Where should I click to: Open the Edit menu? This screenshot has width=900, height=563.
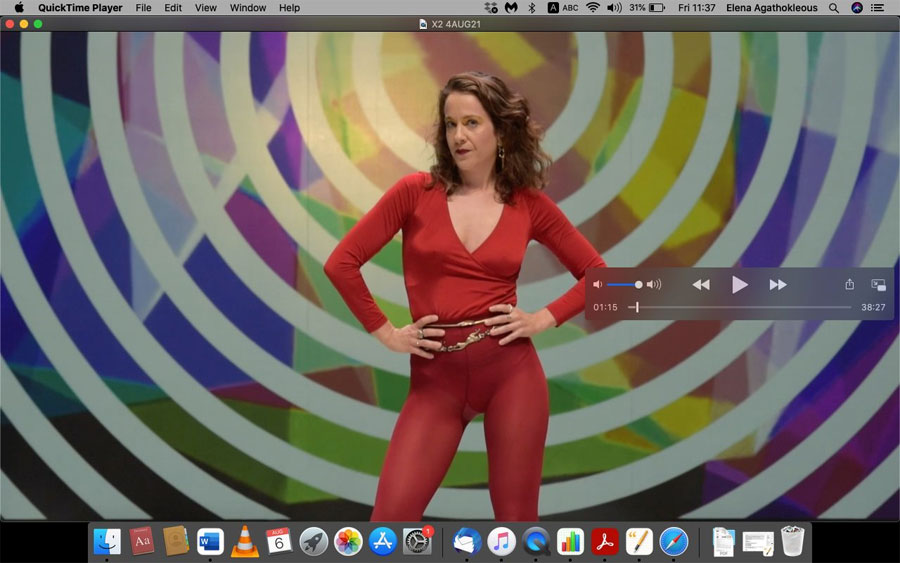pyautogui.click(x=173, y=8)
